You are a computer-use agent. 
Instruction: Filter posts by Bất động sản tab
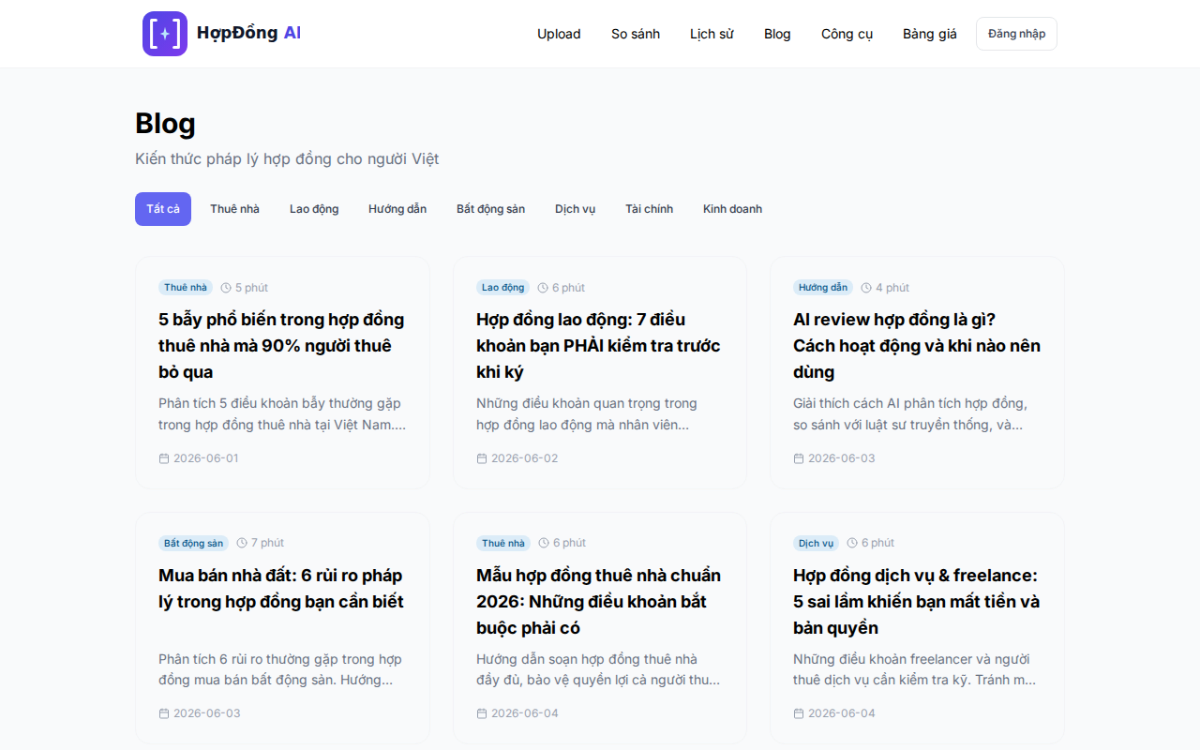click(x=491, y=209)
